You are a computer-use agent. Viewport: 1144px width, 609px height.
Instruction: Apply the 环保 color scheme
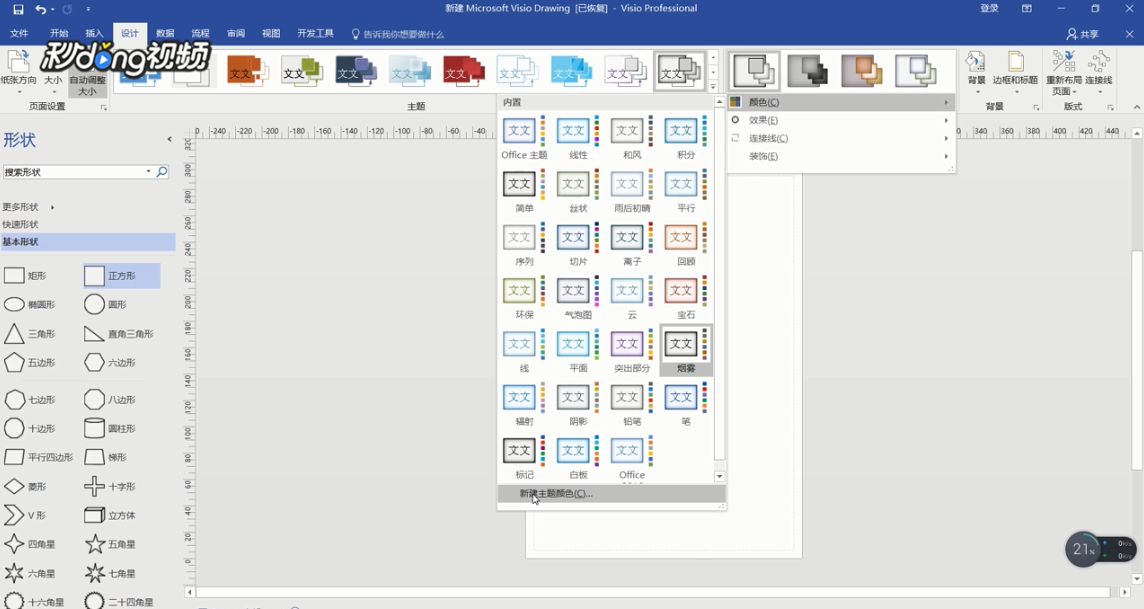tap(524, 298)
